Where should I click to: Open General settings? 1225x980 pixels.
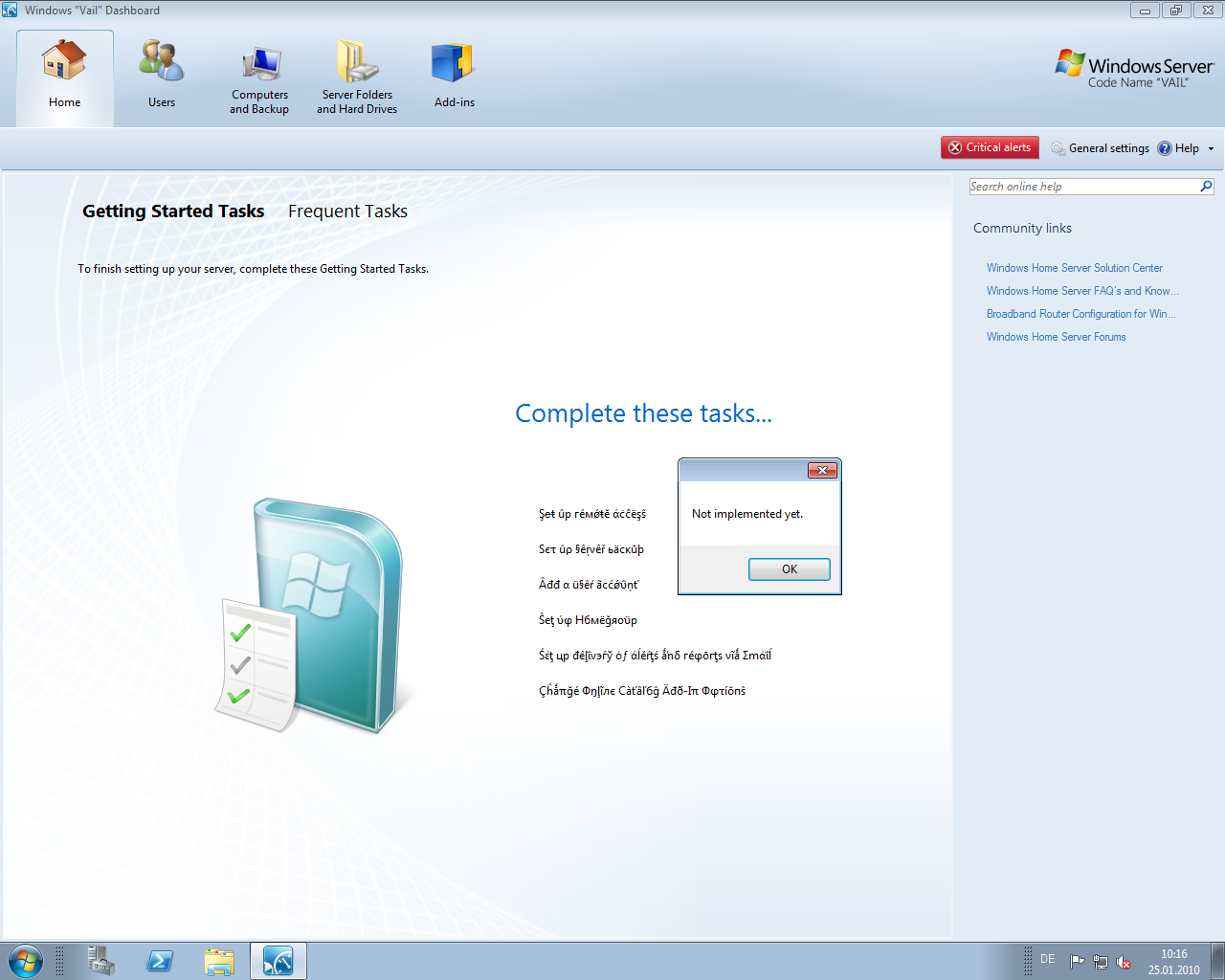coord(1101,148)
